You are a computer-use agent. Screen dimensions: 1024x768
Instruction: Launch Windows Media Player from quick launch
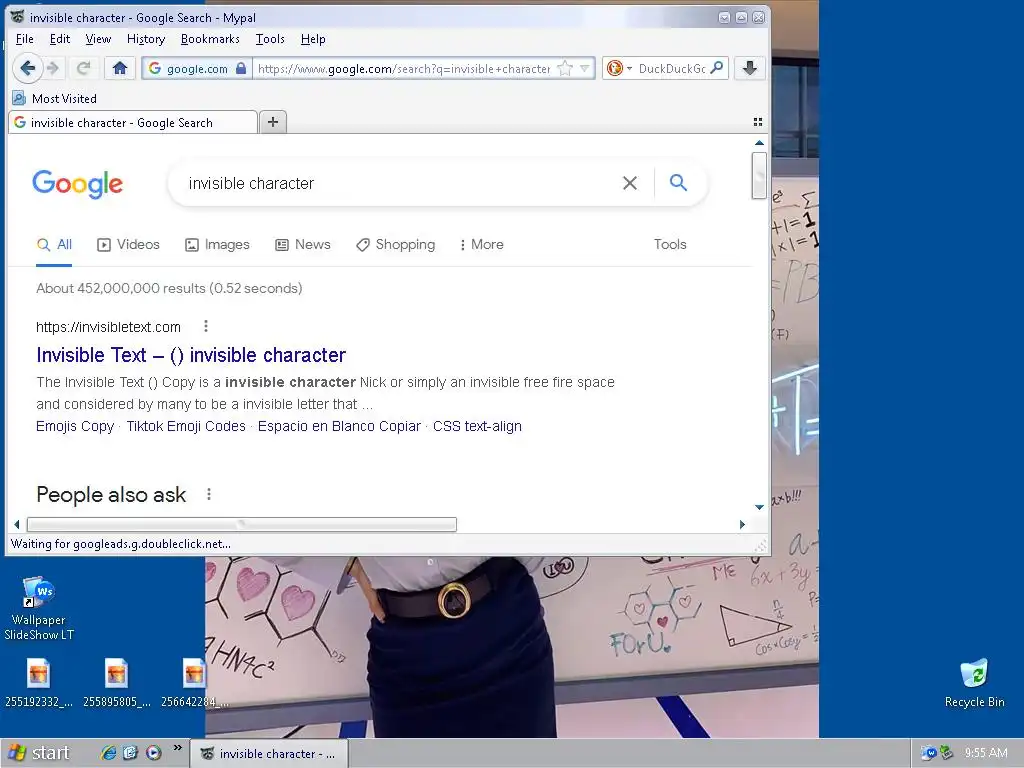coord(153,753)
